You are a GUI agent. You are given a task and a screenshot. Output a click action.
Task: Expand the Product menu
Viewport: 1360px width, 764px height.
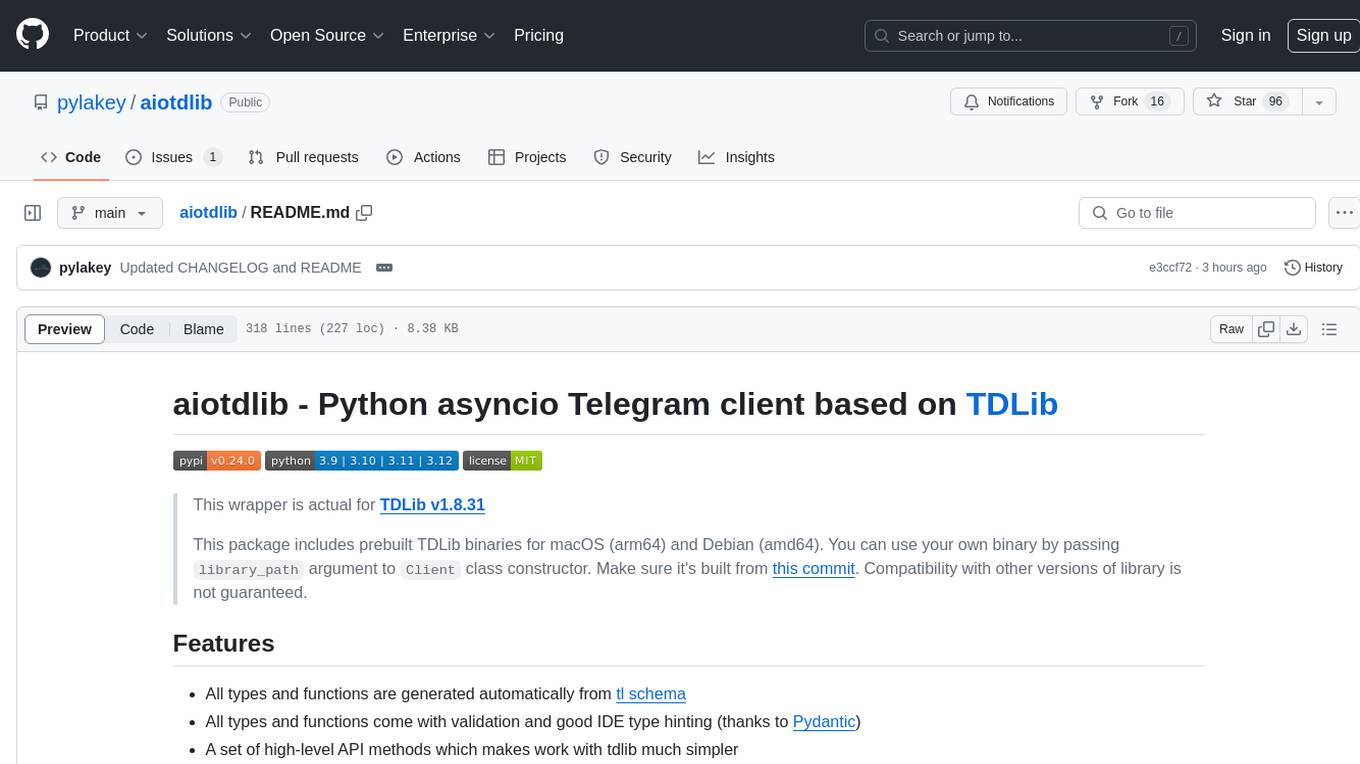[x=110, y=35]
